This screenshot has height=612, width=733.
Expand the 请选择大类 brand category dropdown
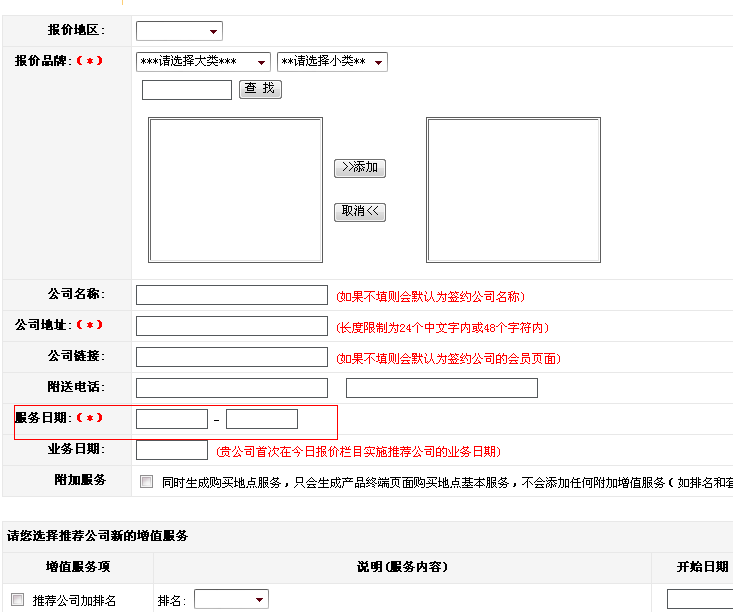pos(203,62)
